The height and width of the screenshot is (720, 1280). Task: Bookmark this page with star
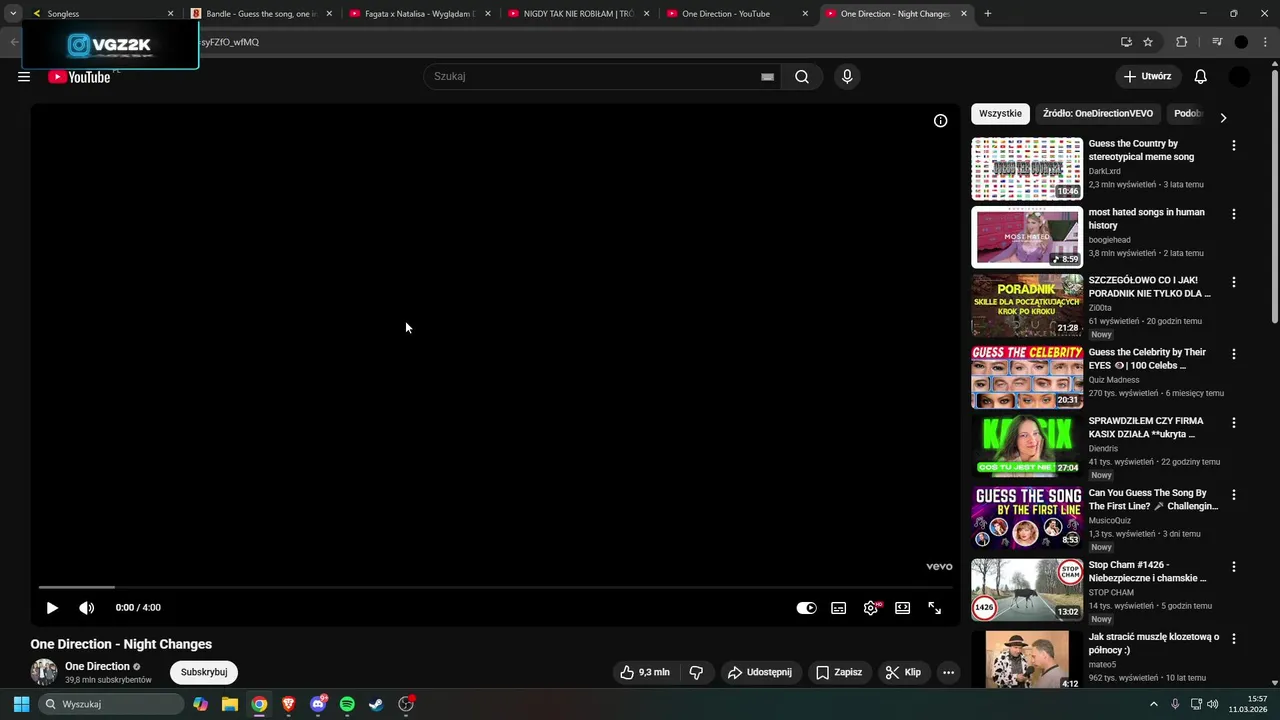(x=1148, y=42)
